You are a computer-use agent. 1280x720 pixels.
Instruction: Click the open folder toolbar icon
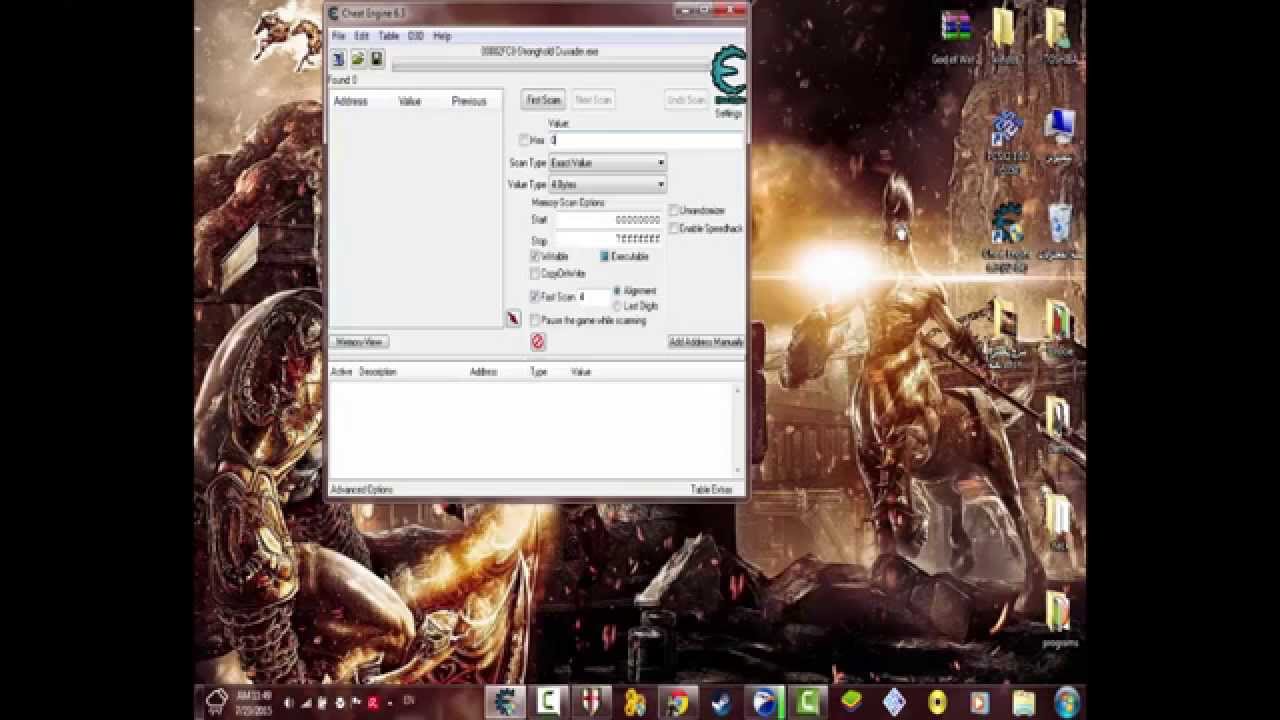(x=357, y=60)
